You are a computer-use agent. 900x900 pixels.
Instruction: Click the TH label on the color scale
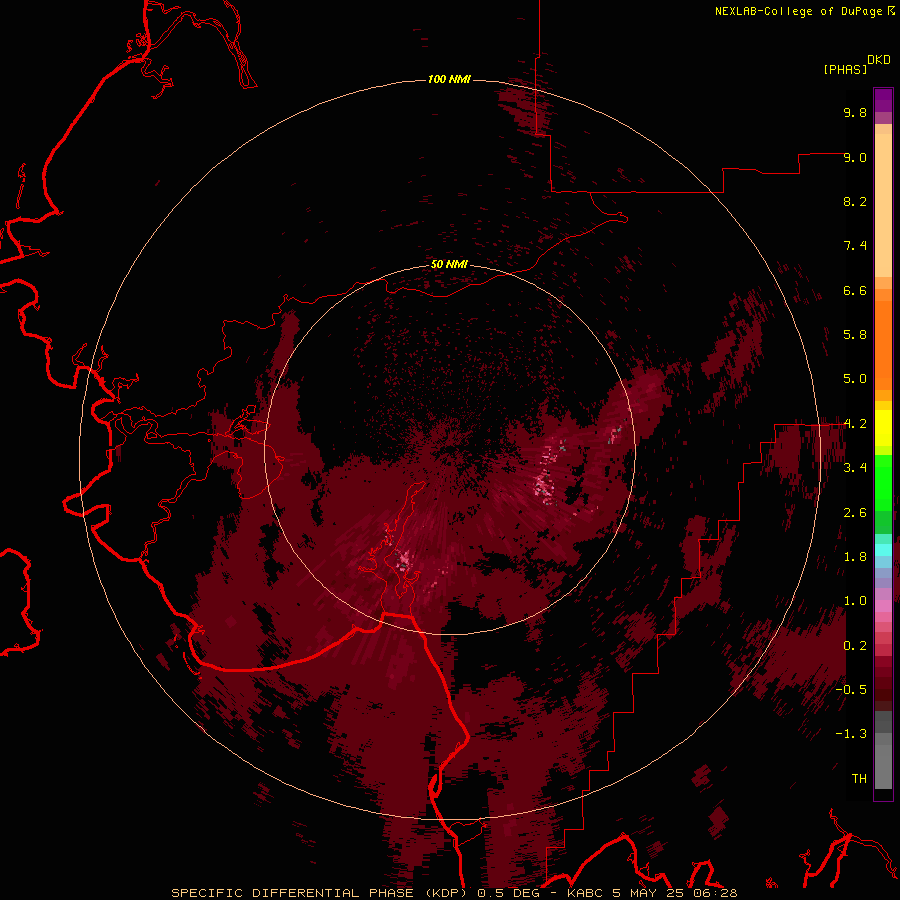(859, 779)
